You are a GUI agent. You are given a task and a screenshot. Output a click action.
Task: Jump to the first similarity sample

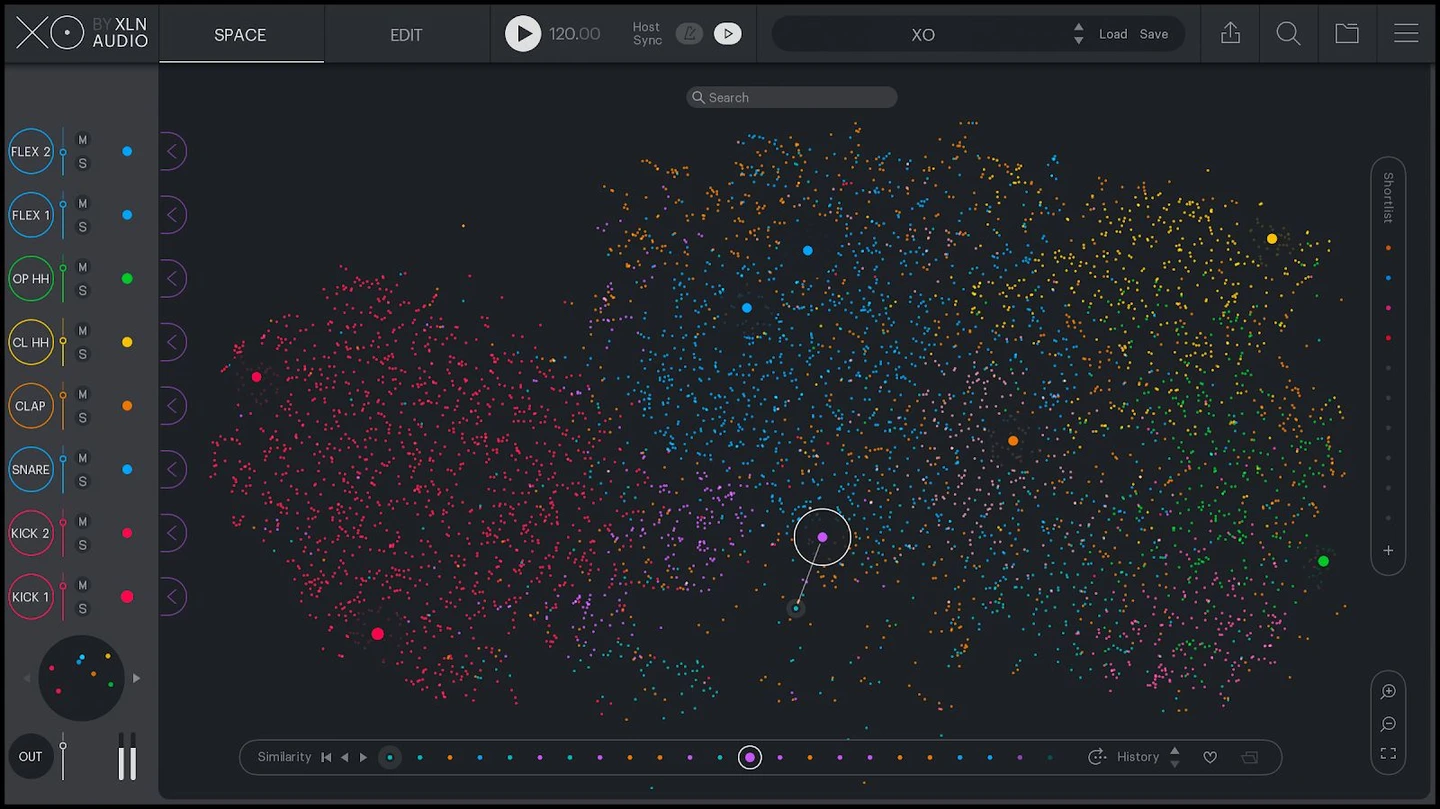(x=326, y=757)
